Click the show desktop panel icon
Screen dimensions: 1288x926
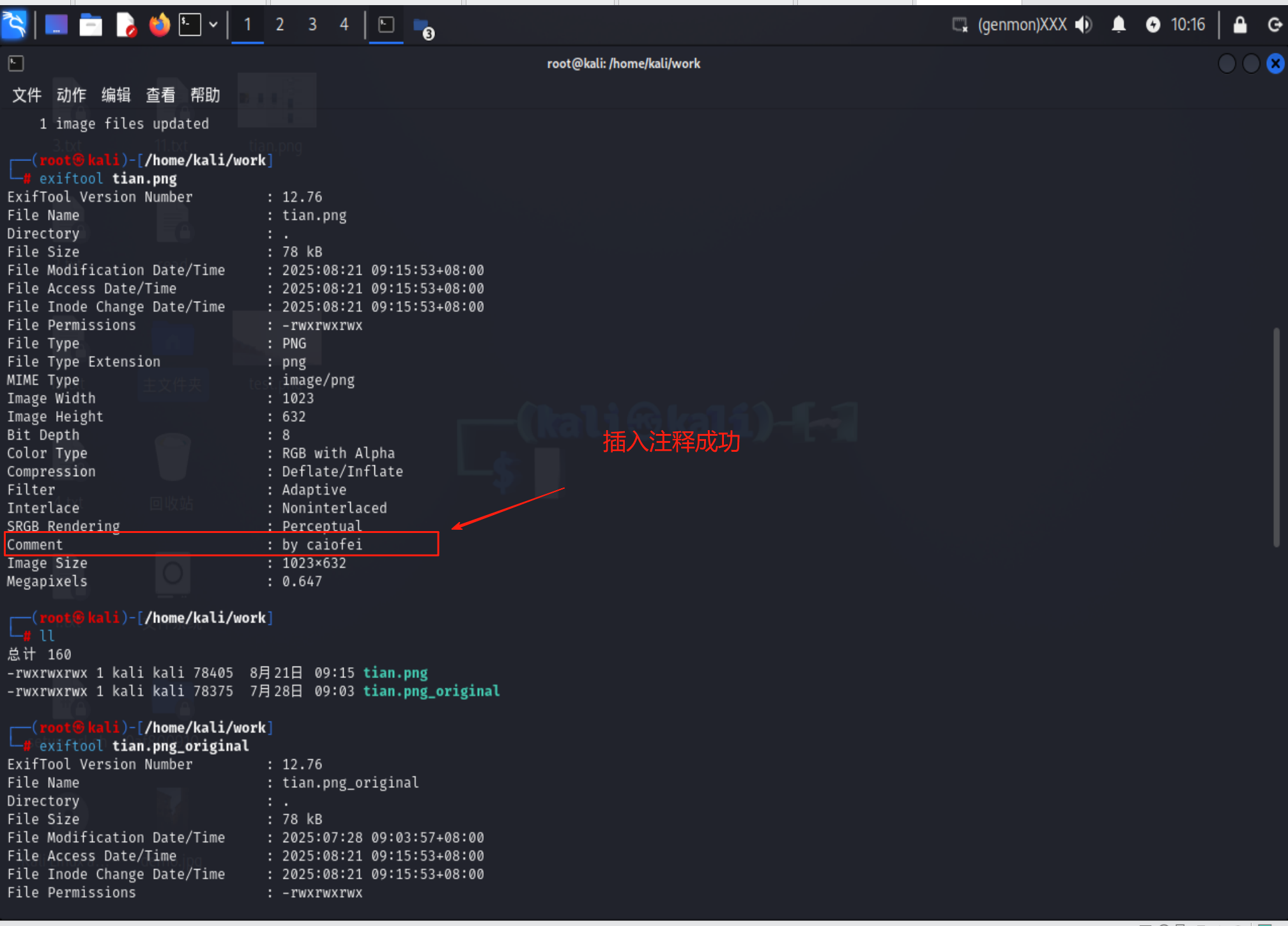(x=56, y=25)
